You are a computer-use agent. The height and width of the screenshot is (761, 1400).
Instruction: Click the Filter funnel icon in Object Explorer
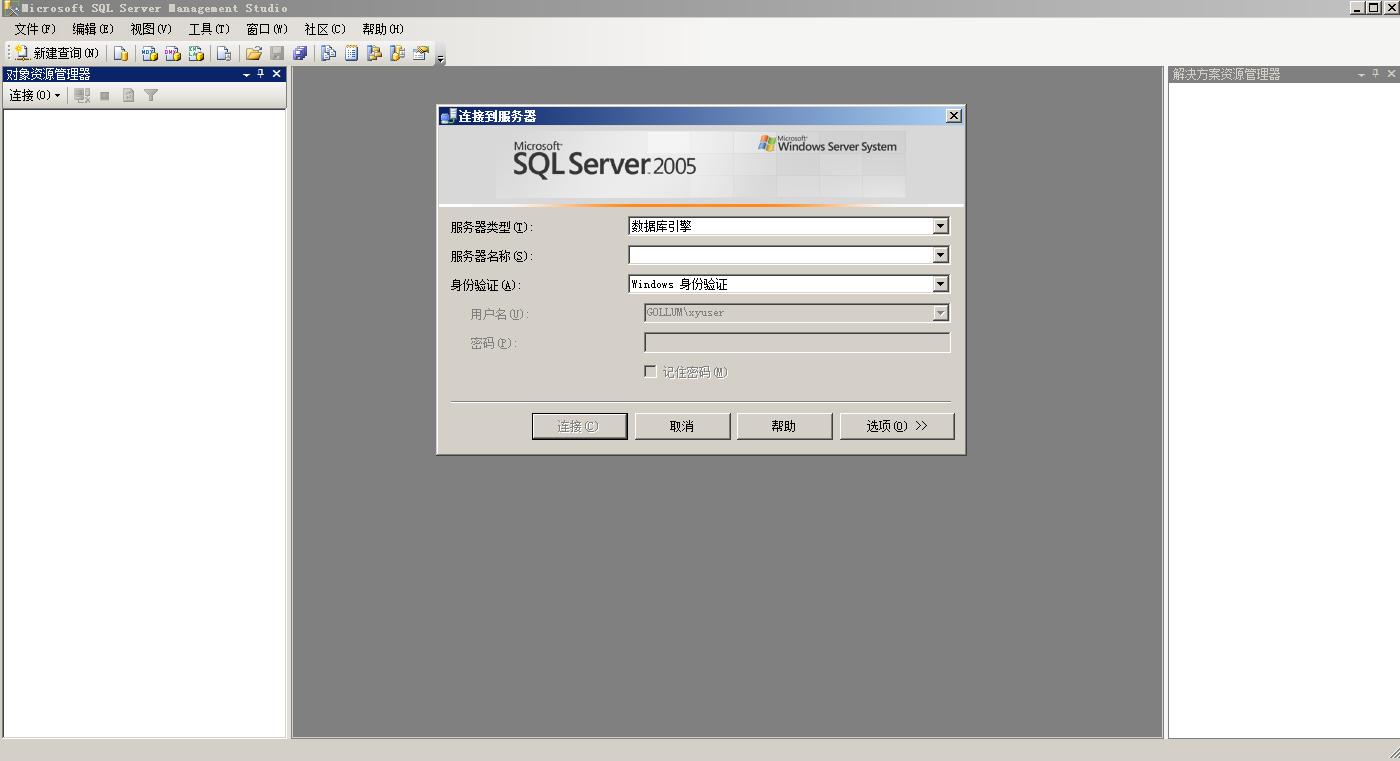pos(151,95)
